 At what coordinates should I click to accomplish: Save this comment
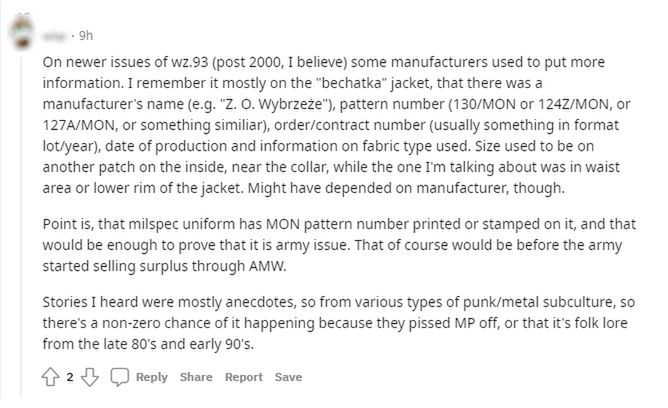pyautogui.click(x=288, y=377)
